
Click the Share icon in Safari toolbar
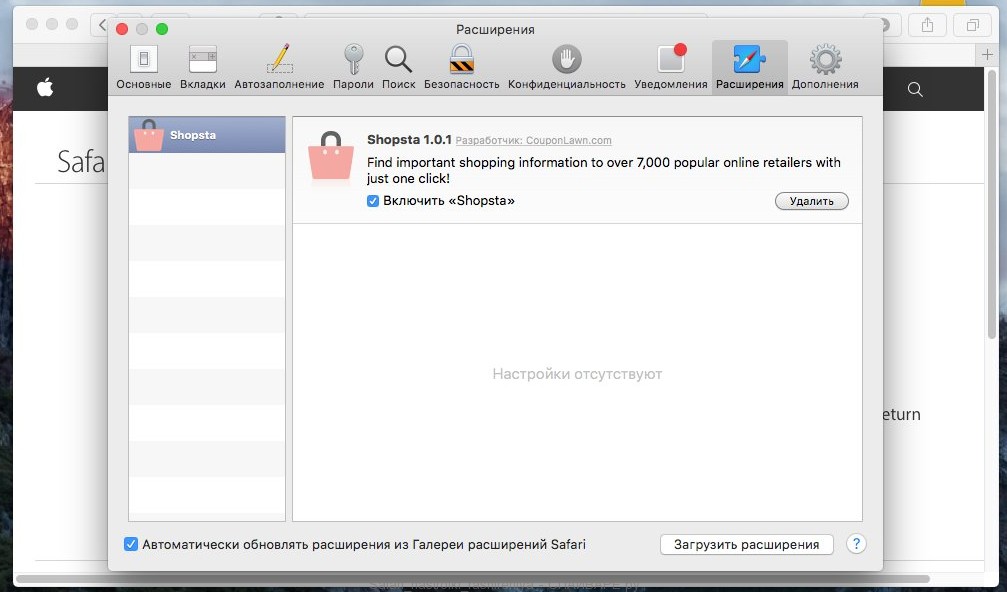(x=927, y=25)
